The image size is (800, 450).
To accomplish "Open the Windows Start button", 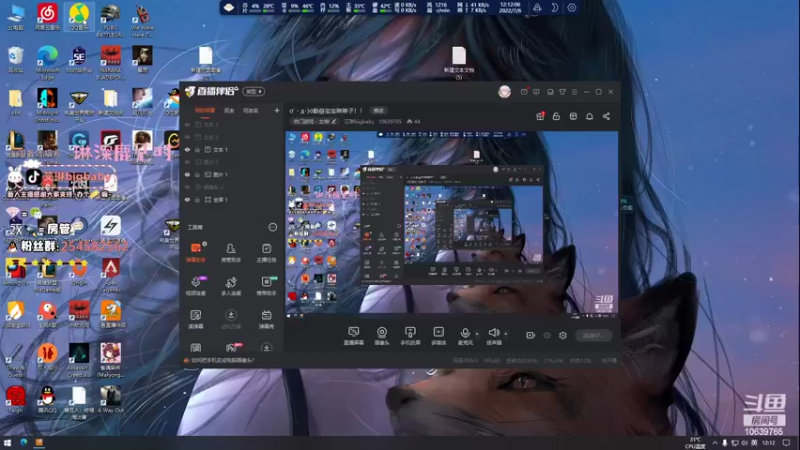I will click(8, 442).
